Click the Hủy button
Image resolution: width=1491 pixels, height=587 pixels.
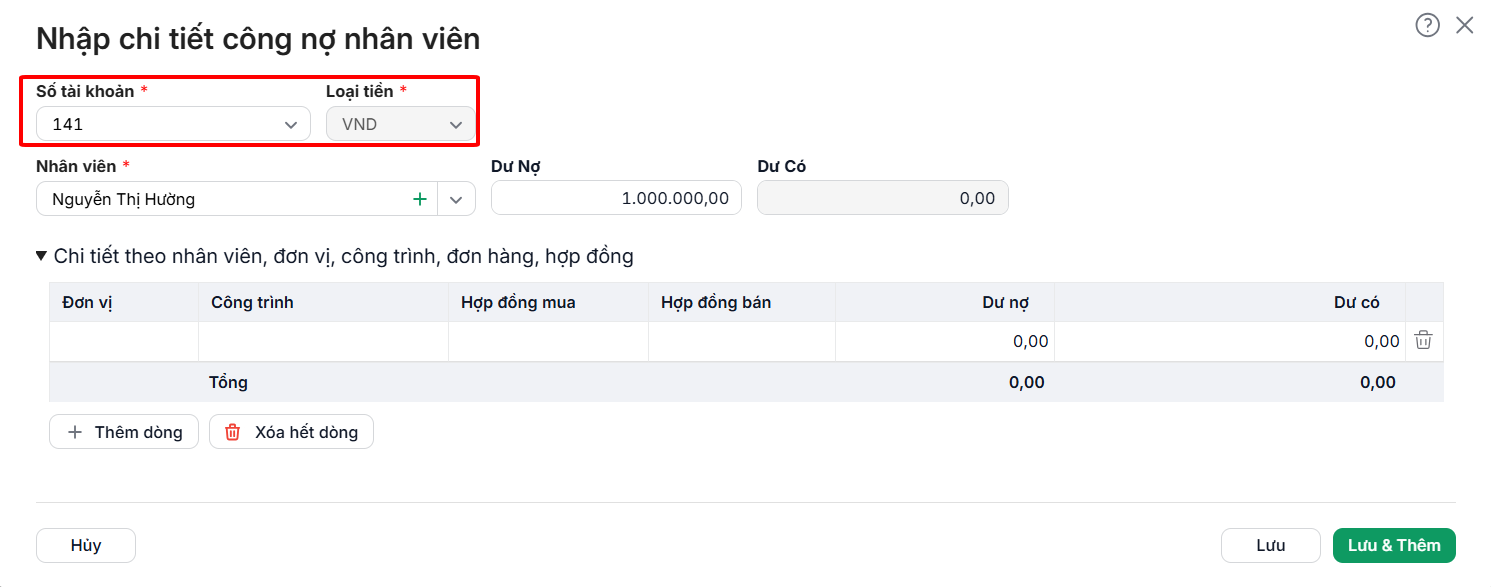[x=86, y=545]
